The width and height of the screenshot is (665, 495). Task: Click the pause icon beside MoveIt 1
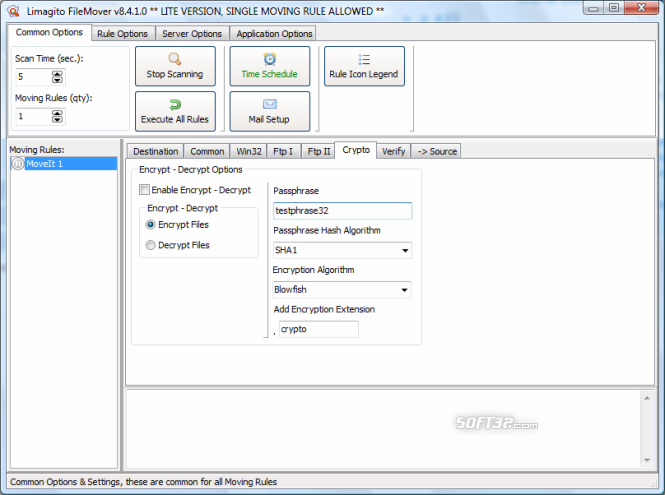[18, 163]
